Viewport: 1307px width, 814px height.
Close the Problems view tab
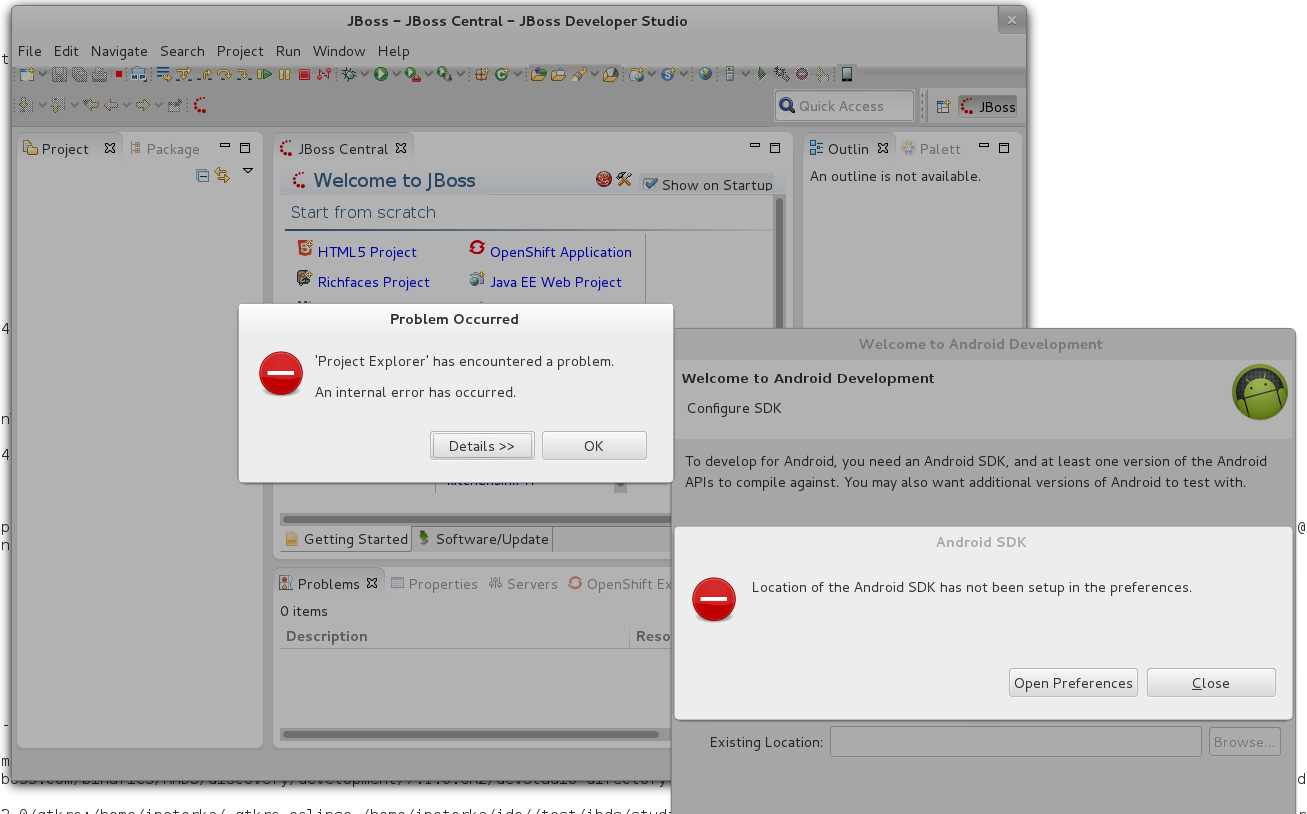coord(372,583)
